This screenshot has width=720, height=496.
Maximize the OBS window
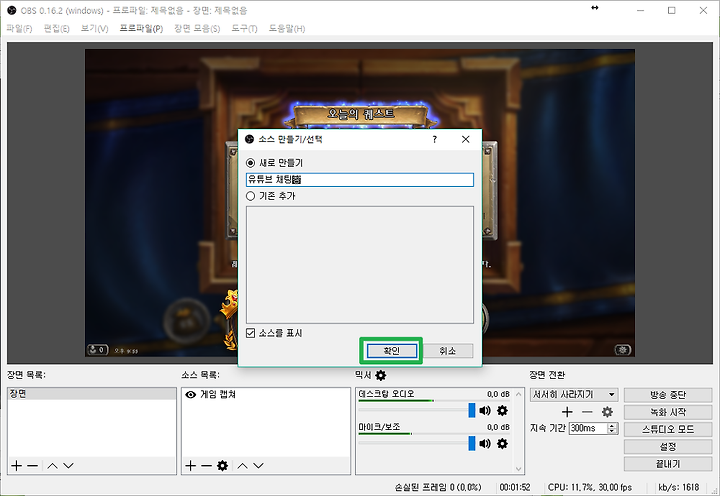click(672, 10)
